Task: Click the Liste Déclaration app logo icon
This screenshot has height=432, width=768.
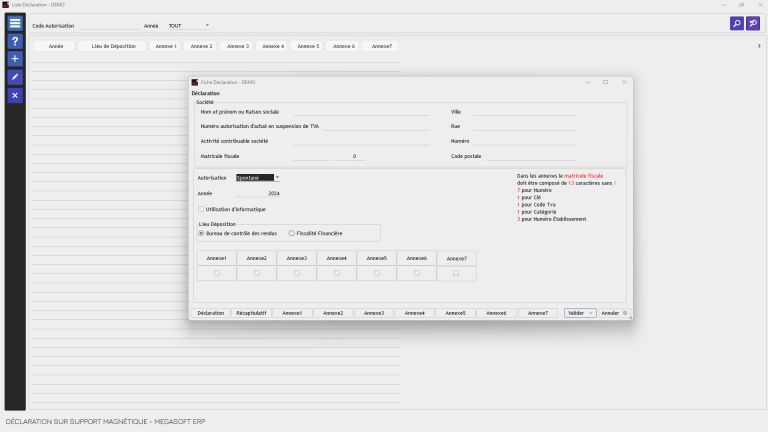Action: tap(5, 4)
